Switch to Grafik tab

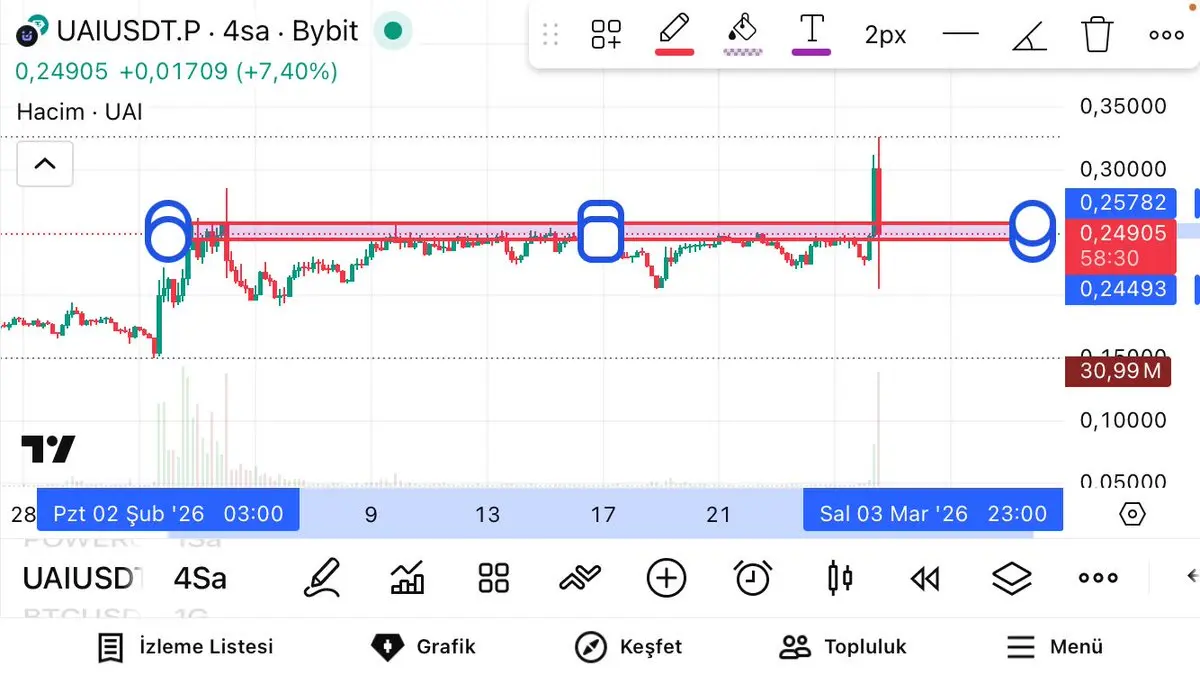coord(423,647)
